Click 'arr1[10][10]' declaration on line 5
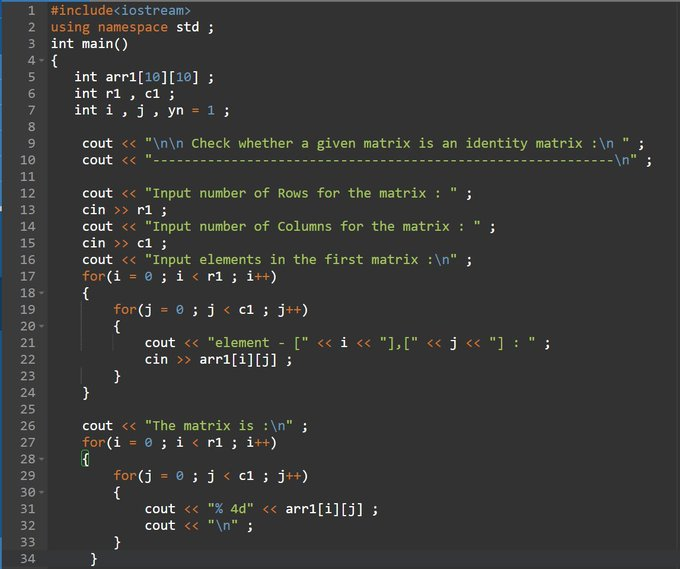The width and height of the screenshot is (680, 569). [152, 77]
